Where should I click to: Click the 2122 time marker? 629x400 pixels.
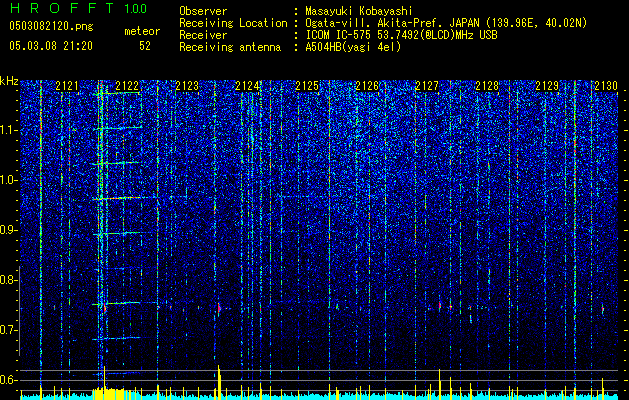(127, 86)
